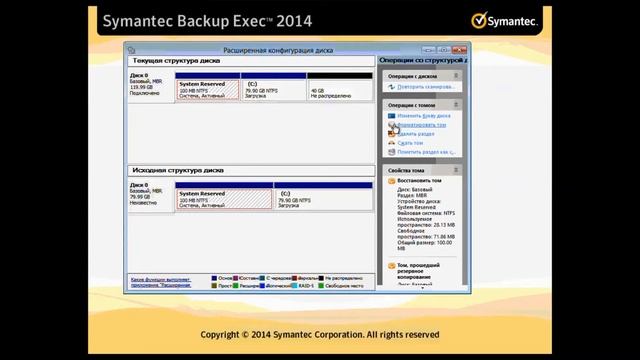This screenshot has width=640, height=360.
Task: Open the help link about the advanced disk application
Action: (161, 282)
